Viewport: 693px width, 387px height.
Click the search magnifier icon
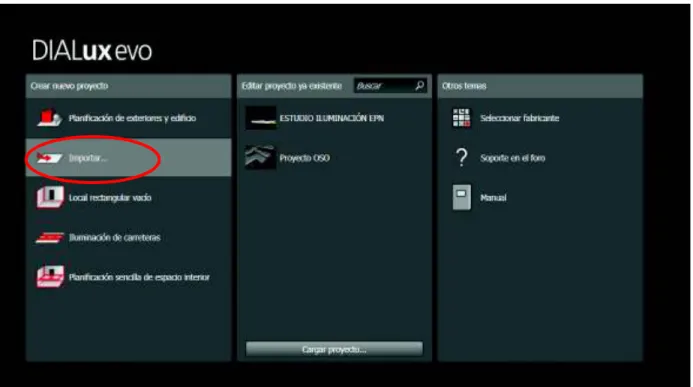(x=419, y=85)
